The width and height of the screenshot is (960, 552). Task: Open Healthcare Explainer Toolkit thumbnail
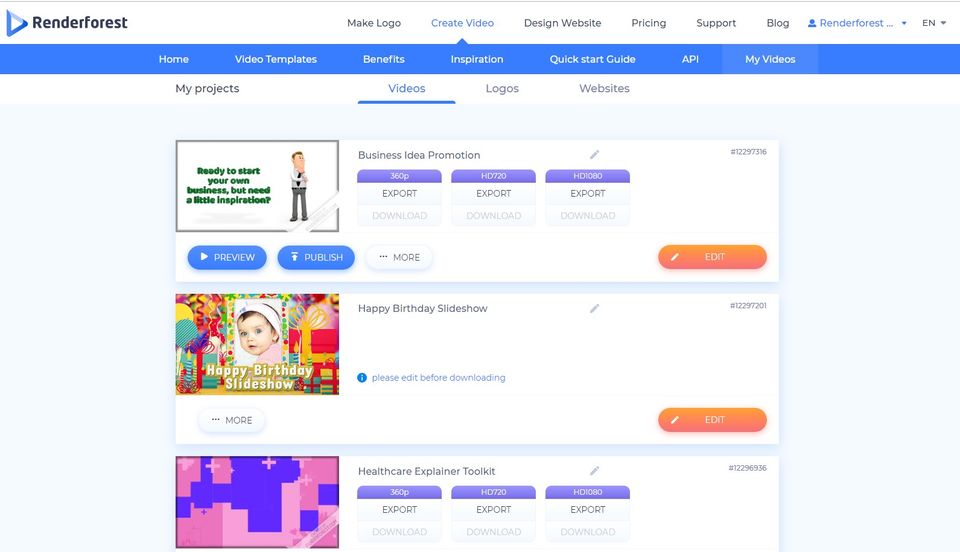click(257, 502)
